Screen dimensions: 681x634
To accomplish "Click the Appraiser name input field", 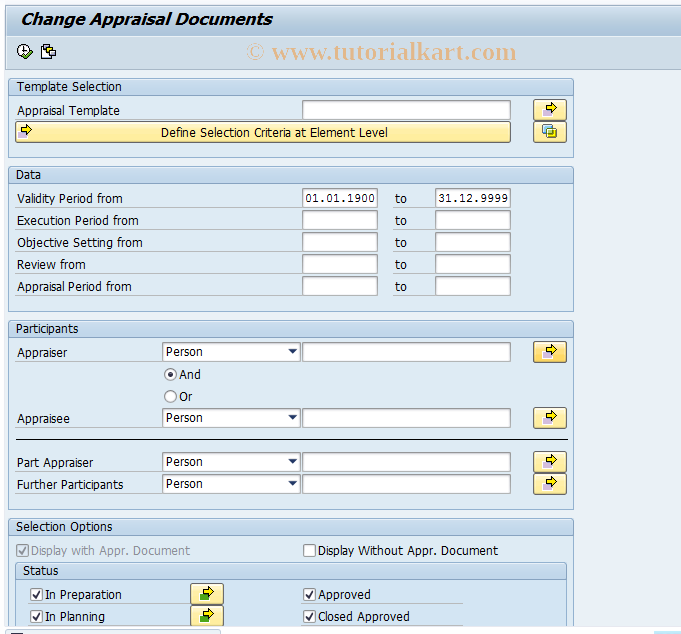I will pyautogui.click(x=406, y=352).
